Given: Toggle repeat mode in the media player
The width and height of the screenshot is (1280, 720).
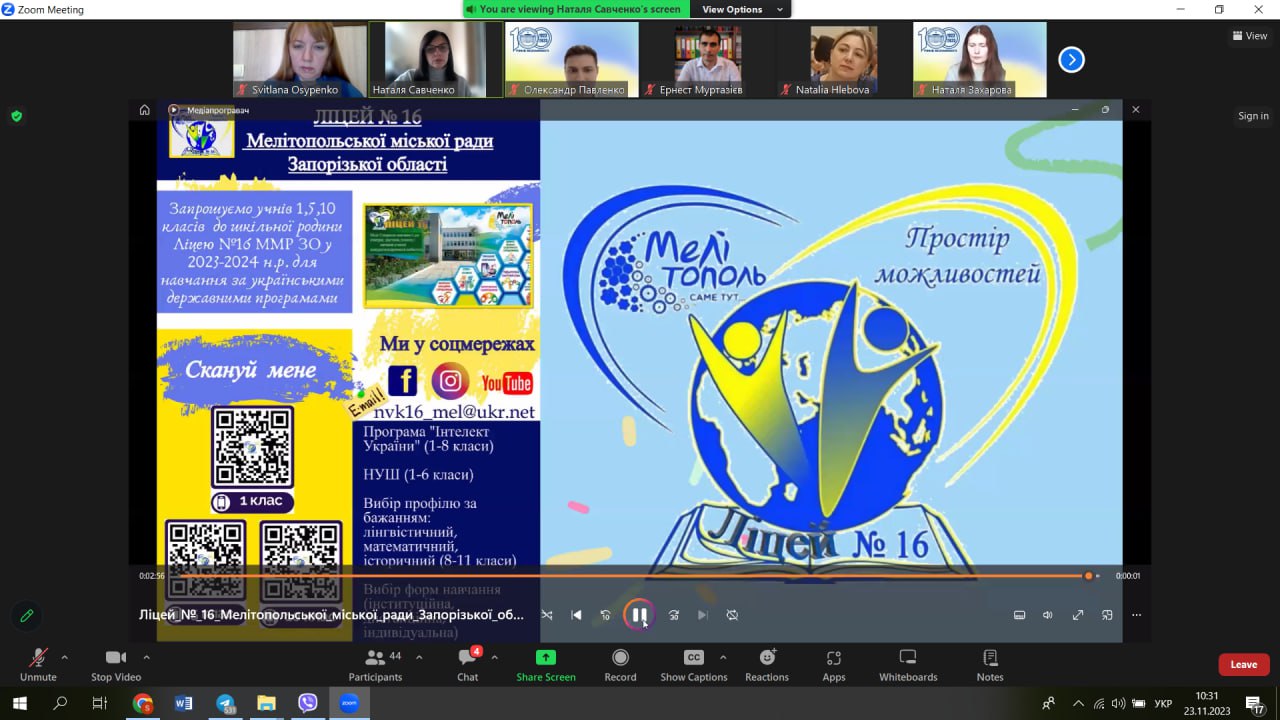Looking at the screenshot, I should tap(732, 615).
